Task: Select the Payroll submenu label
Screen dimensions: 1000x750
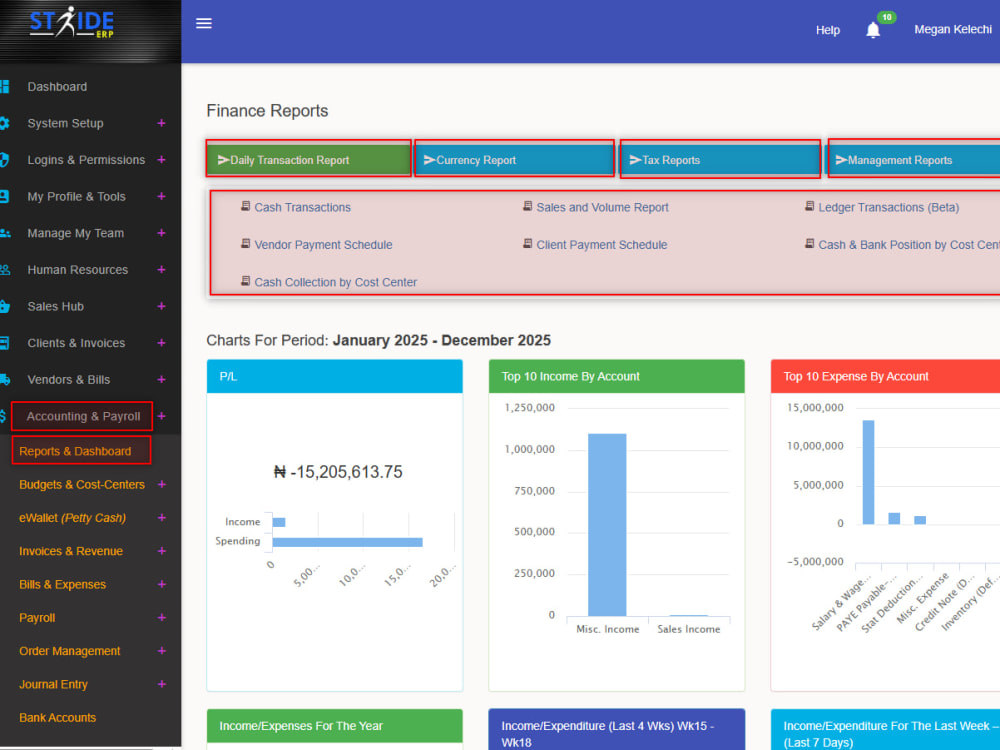Action: point(37,618)
